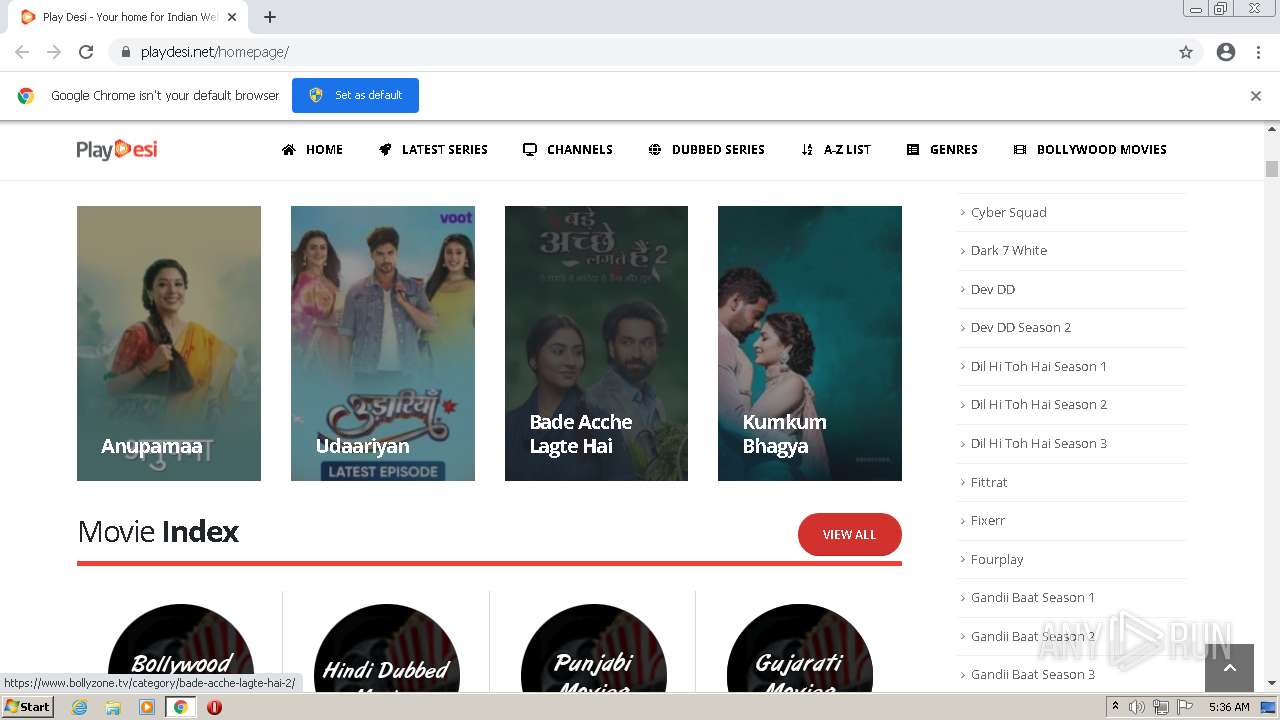Open Dil Hi Toh Hai Season 3 link
The image size is (1280, 720).
(1039, 443)
